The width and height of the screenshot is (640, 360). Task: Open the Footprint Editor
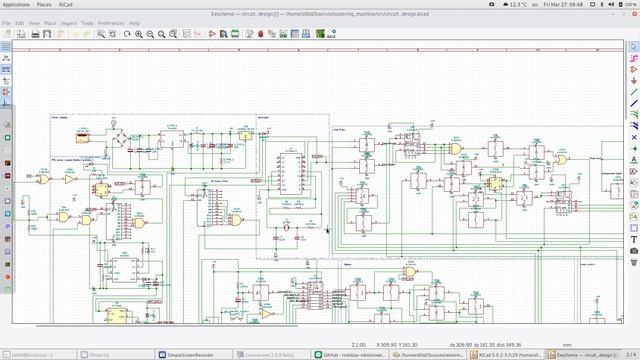point(235,34)
